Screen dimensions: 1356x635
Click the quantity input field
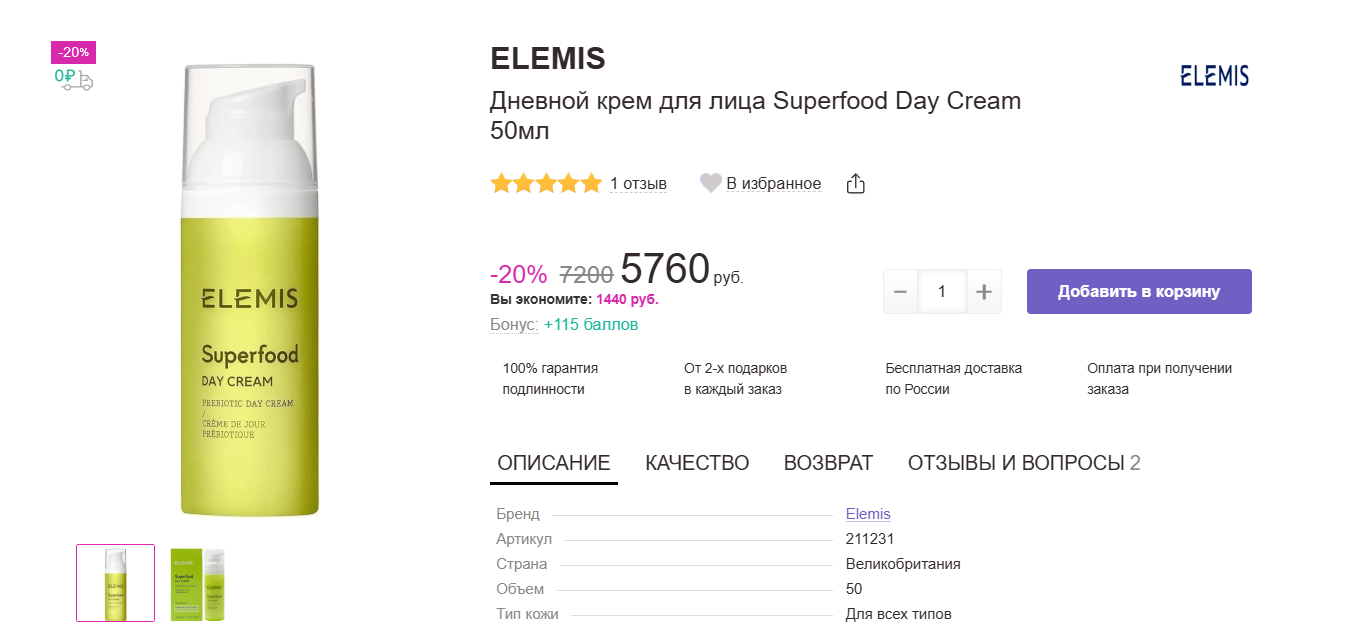tap(942, 292)
